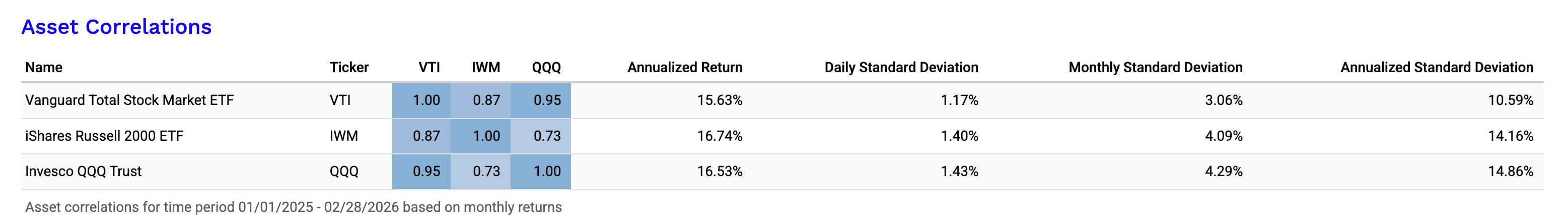Select the QQQ–QQQ 1.00 correlation cell
Image resolution: width=1568 pixels, height=224 pixels.
pyautogui.click(x=541, y=172)
